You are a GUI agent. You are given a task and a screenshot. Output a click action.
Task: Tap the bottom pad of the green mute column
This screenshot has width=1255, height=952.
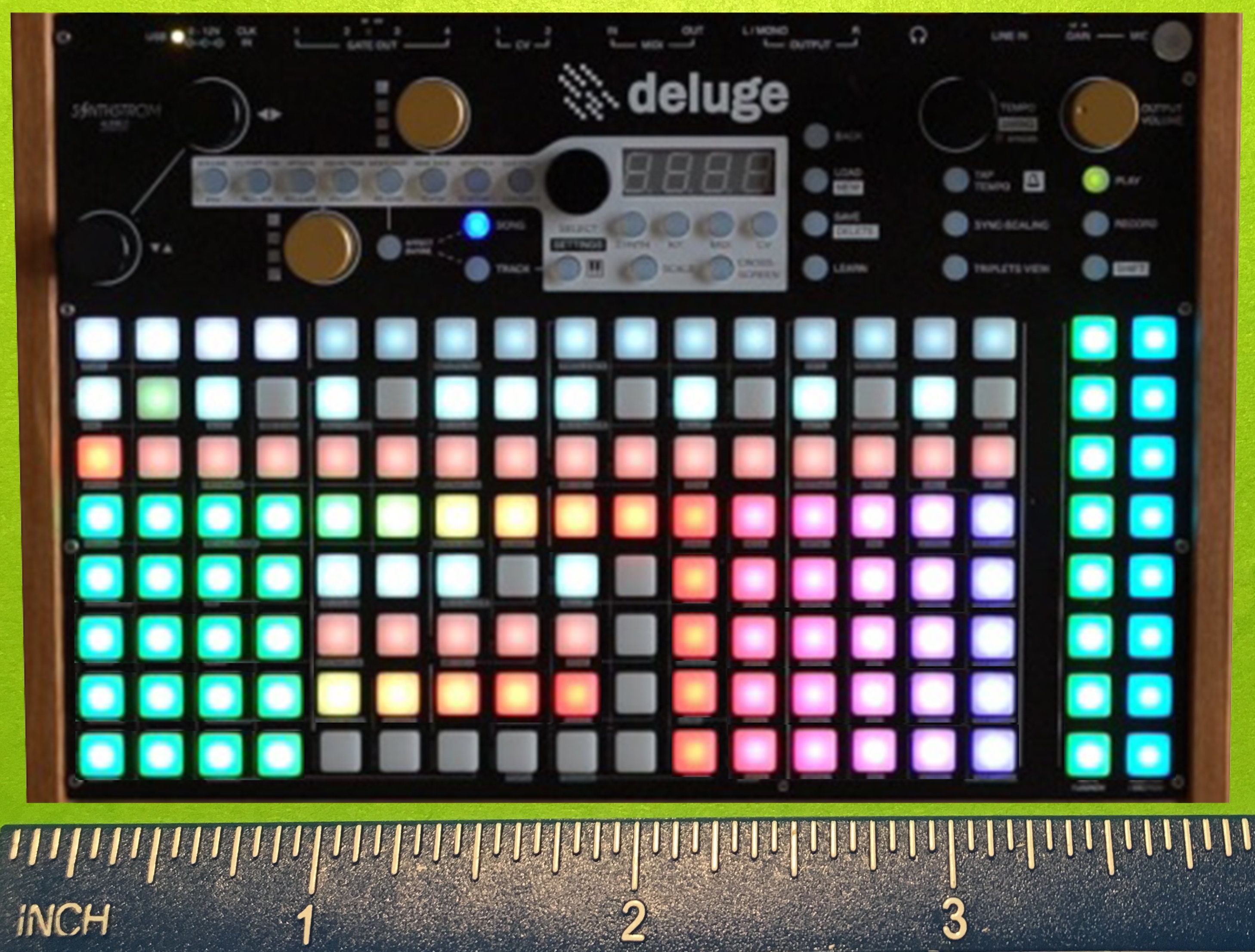point(1088,755)
